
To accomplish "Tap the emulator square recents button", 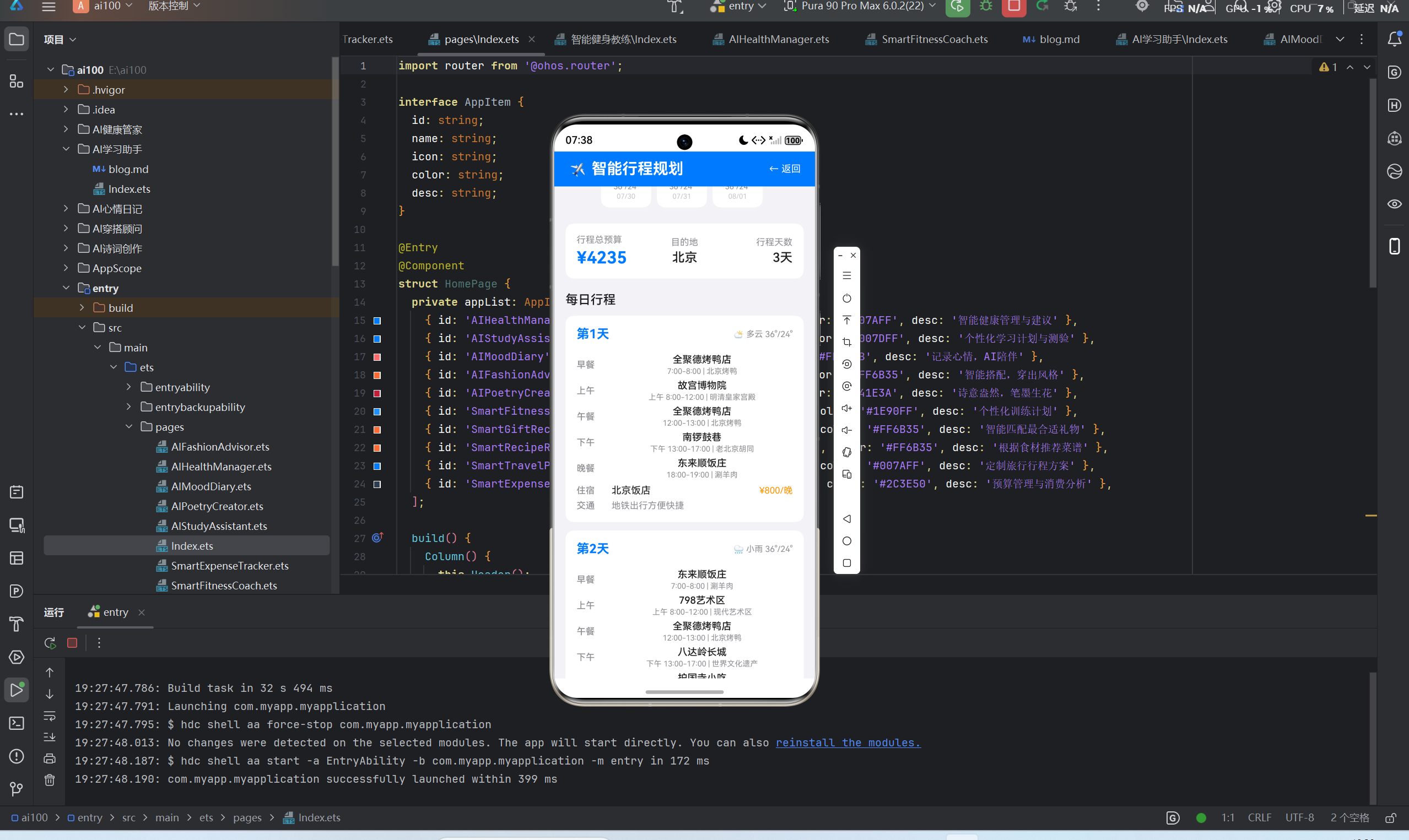I will [x=846, y=563].
